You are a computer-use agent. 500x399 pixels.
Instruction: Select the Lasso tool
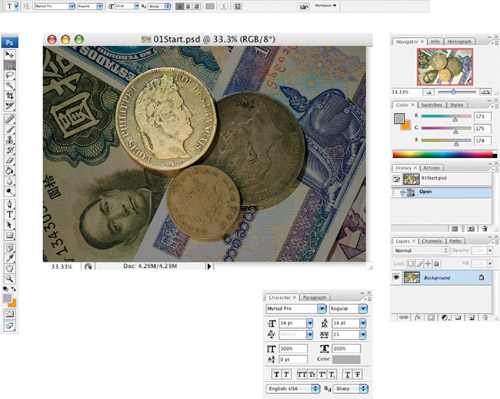point(10,75)
